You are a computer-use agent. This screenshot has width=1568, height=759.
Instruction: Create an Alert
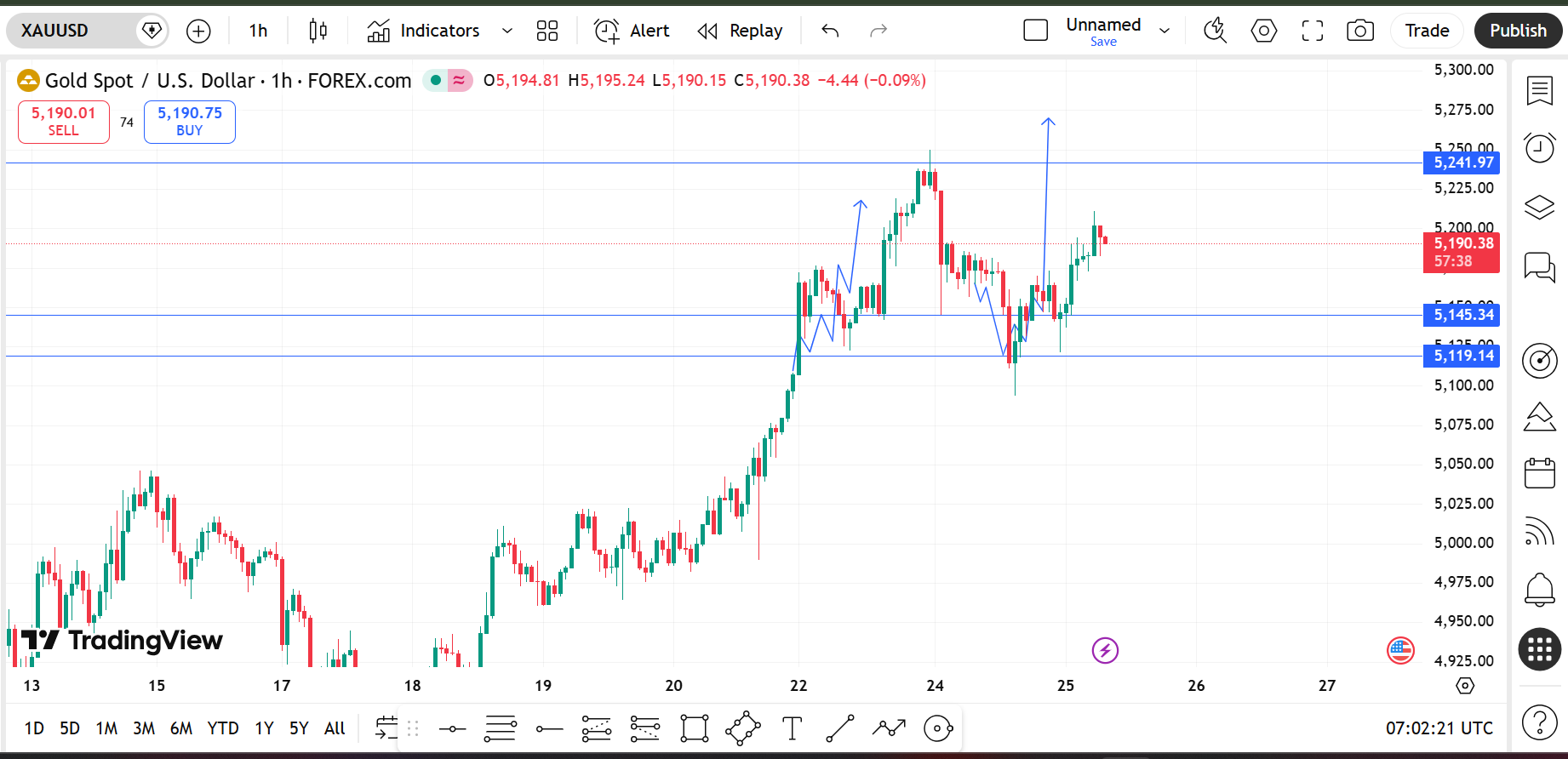tap(632, 31)
